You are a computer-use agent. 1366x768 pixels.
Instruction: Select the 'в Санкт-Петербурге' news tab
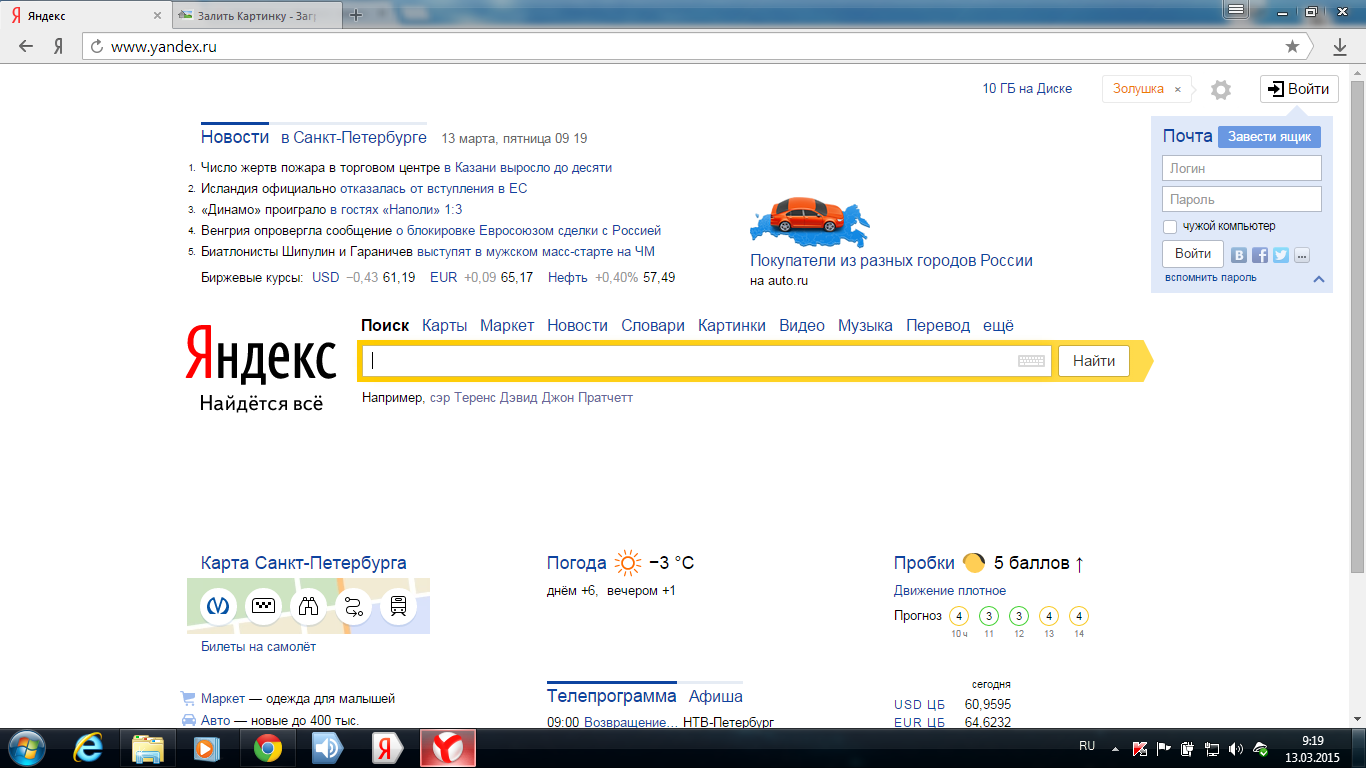point(354,138)
